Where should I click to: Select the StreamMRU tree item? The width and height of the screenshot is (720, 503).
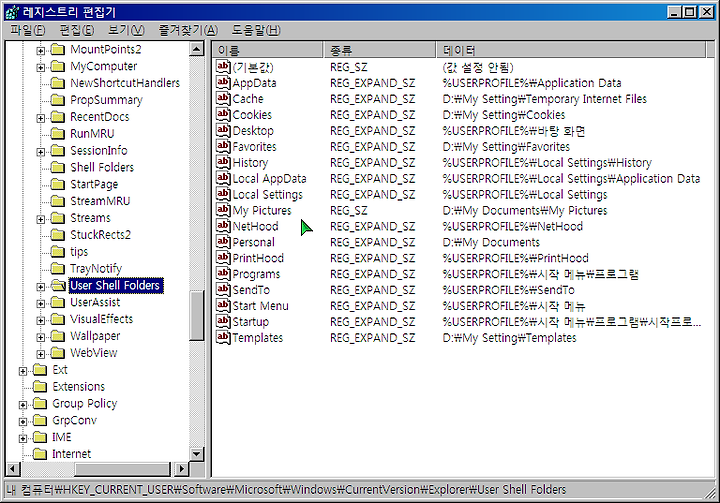point(100,201)
